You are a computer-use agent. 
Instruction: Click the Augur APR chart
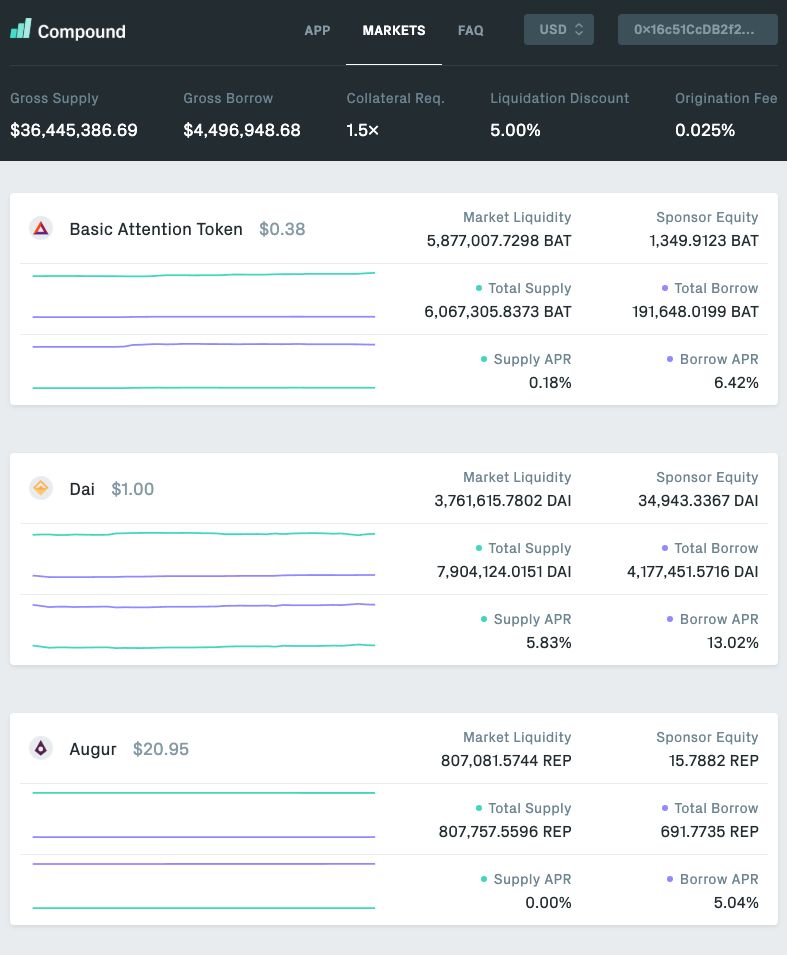click(203, 886)
